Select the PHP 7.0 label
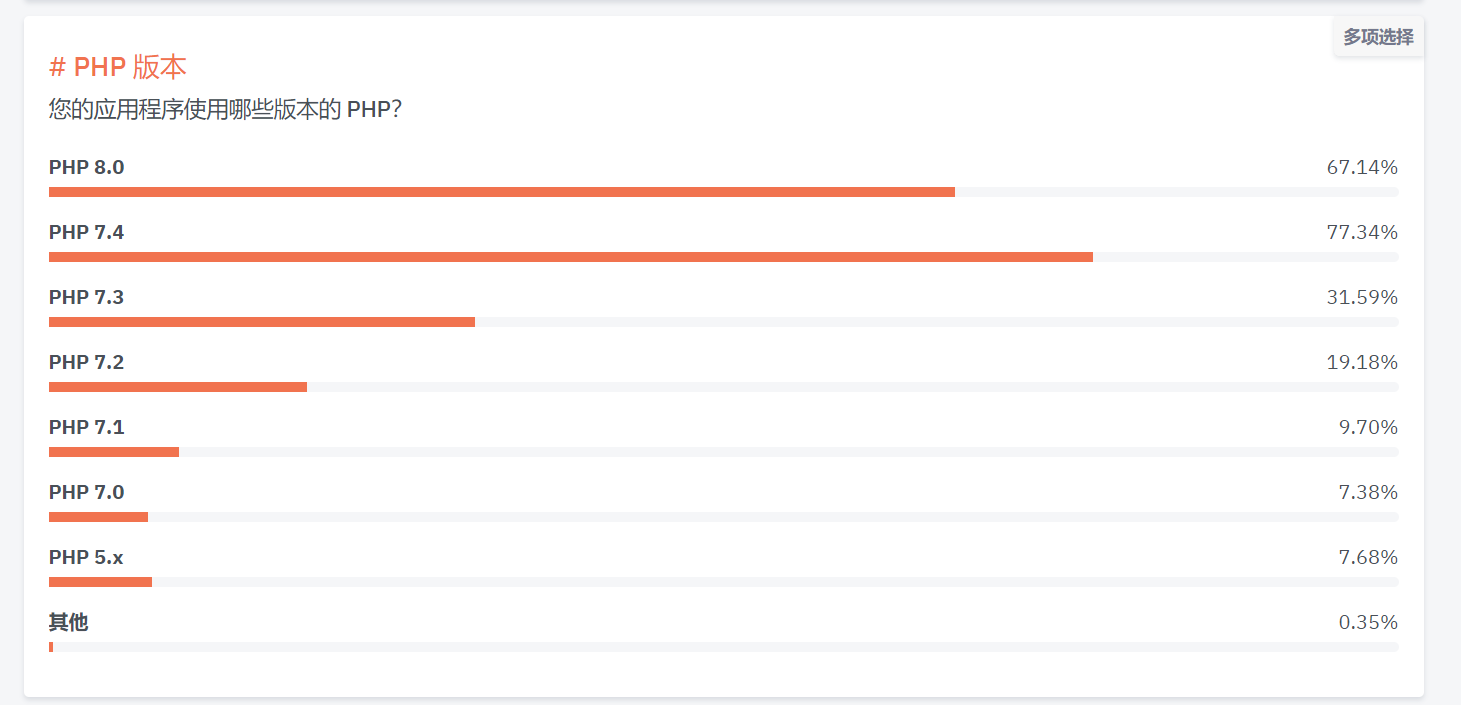Image resolution: width=1461 pixels, height=705 pixels. pos(87,492)
